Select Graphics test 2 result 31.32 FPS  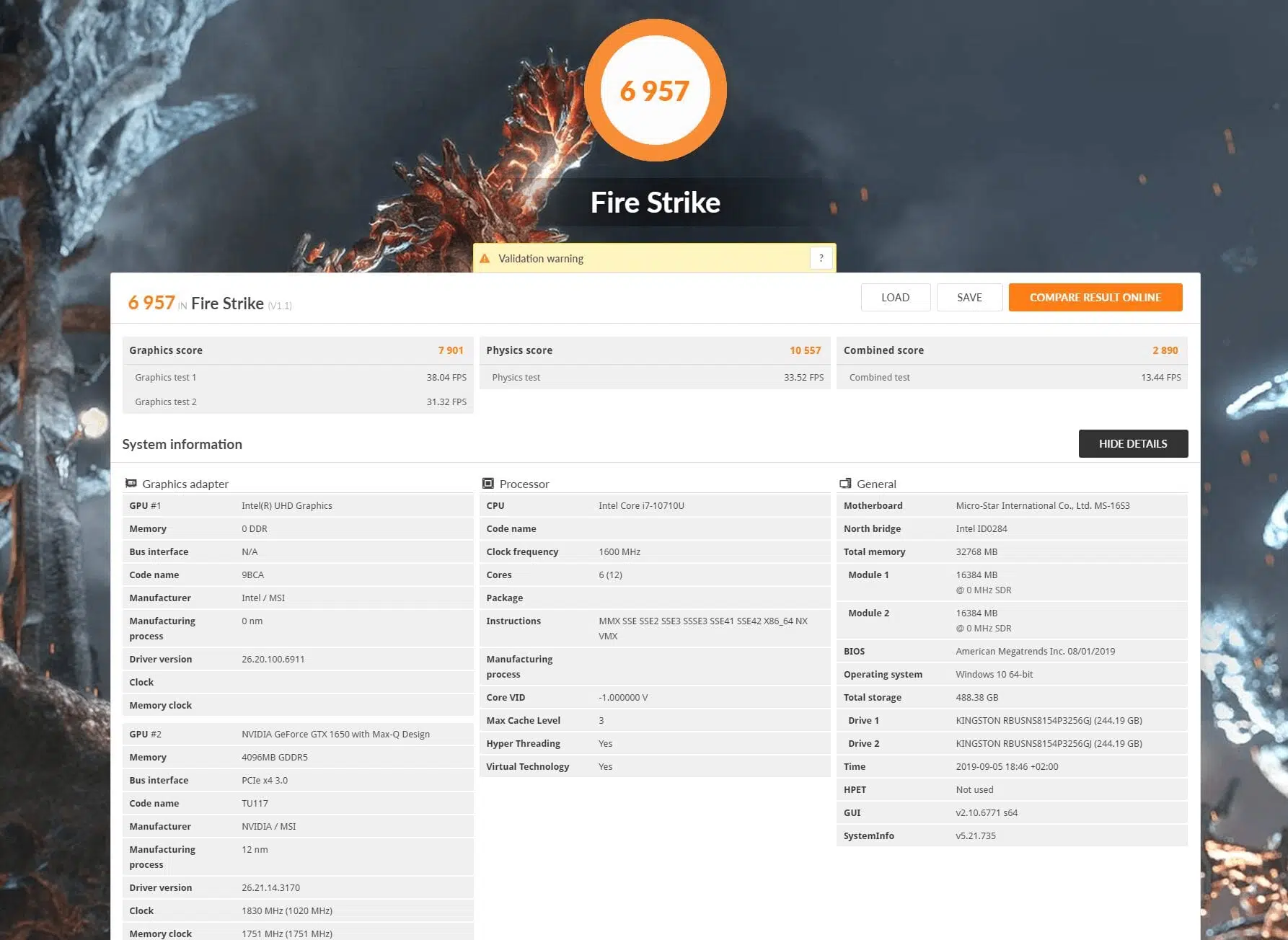point(446,402)
